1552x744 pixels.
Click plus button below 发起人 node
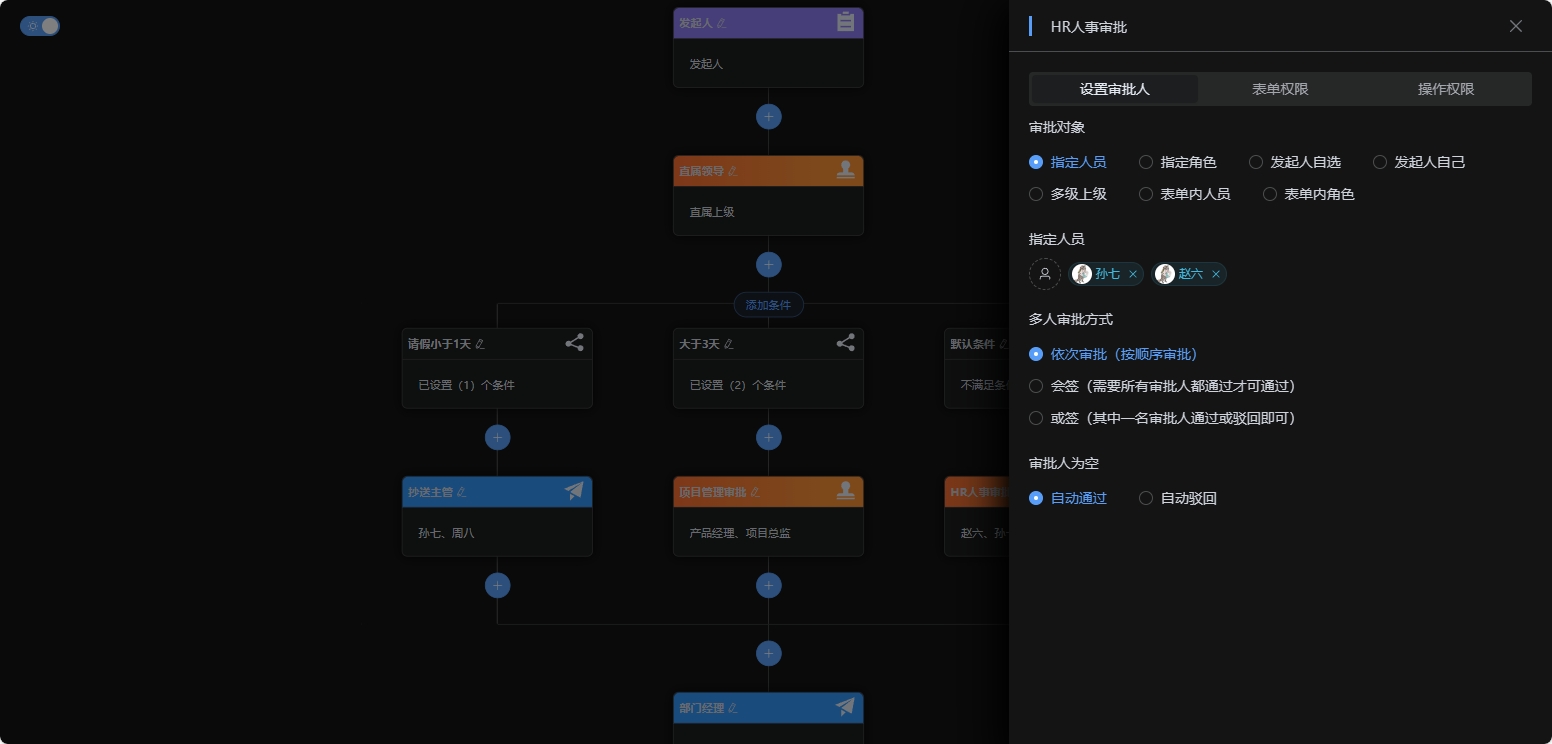coord(768,117)
